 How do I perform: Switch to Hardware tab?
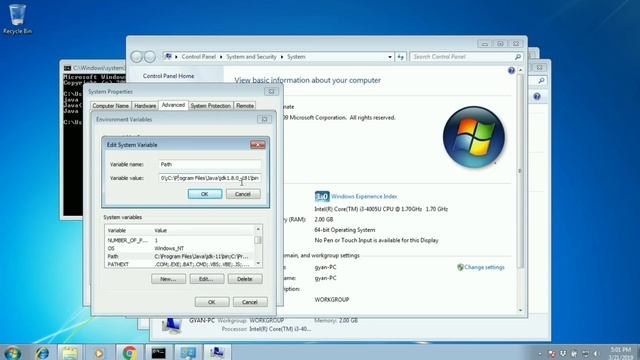145,106
